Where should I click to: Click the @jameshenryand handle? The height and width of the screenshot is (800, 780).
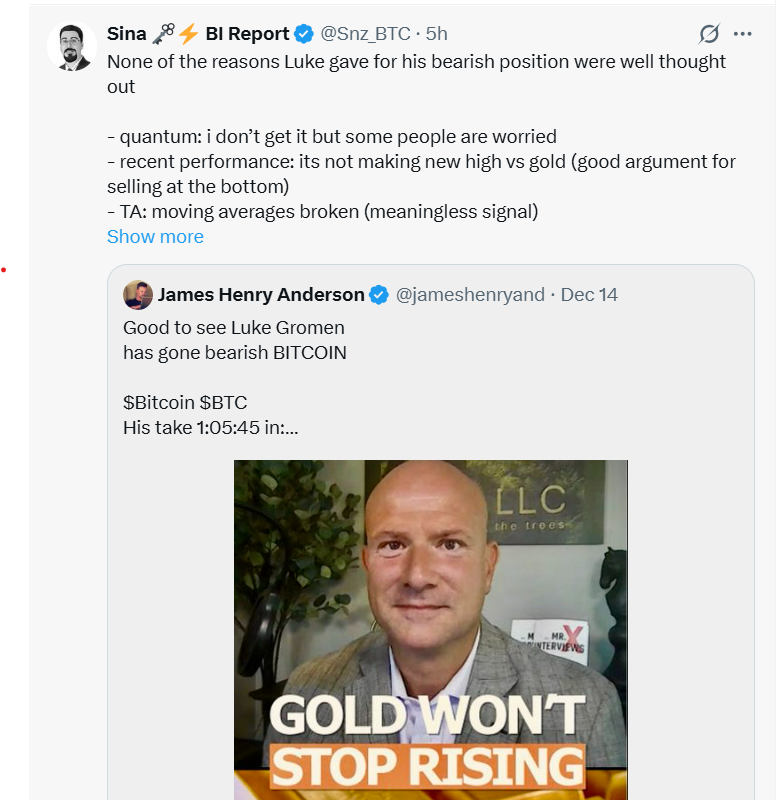click(470, 295)
